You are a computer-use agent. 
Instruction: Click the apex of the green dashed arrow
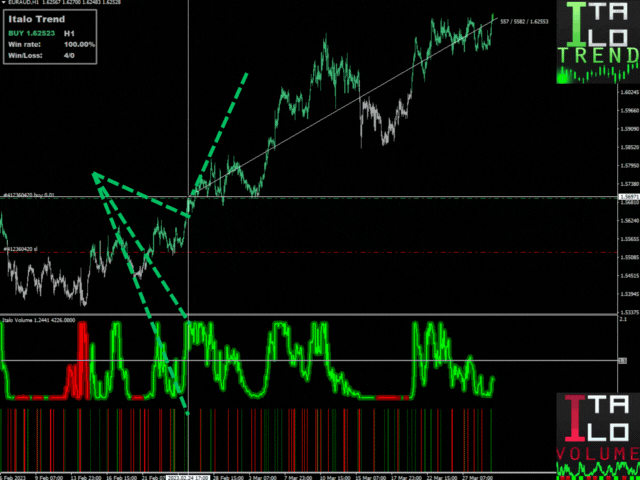[x=94, y=174]
